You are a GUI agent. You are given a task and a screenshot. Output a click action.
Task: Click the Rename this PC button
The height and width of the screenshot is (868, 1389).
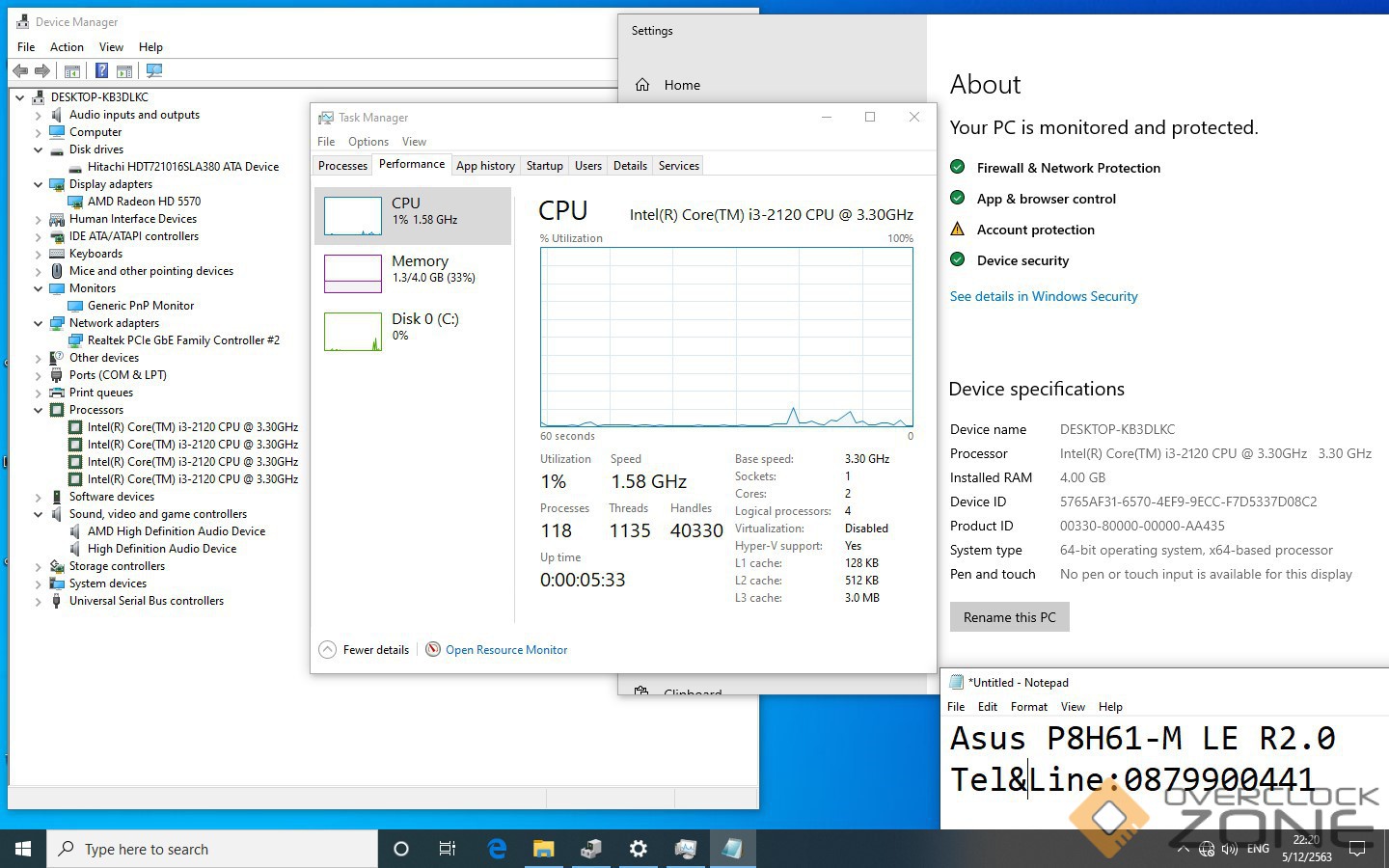pyautogui.click(x=1009, y=617)
